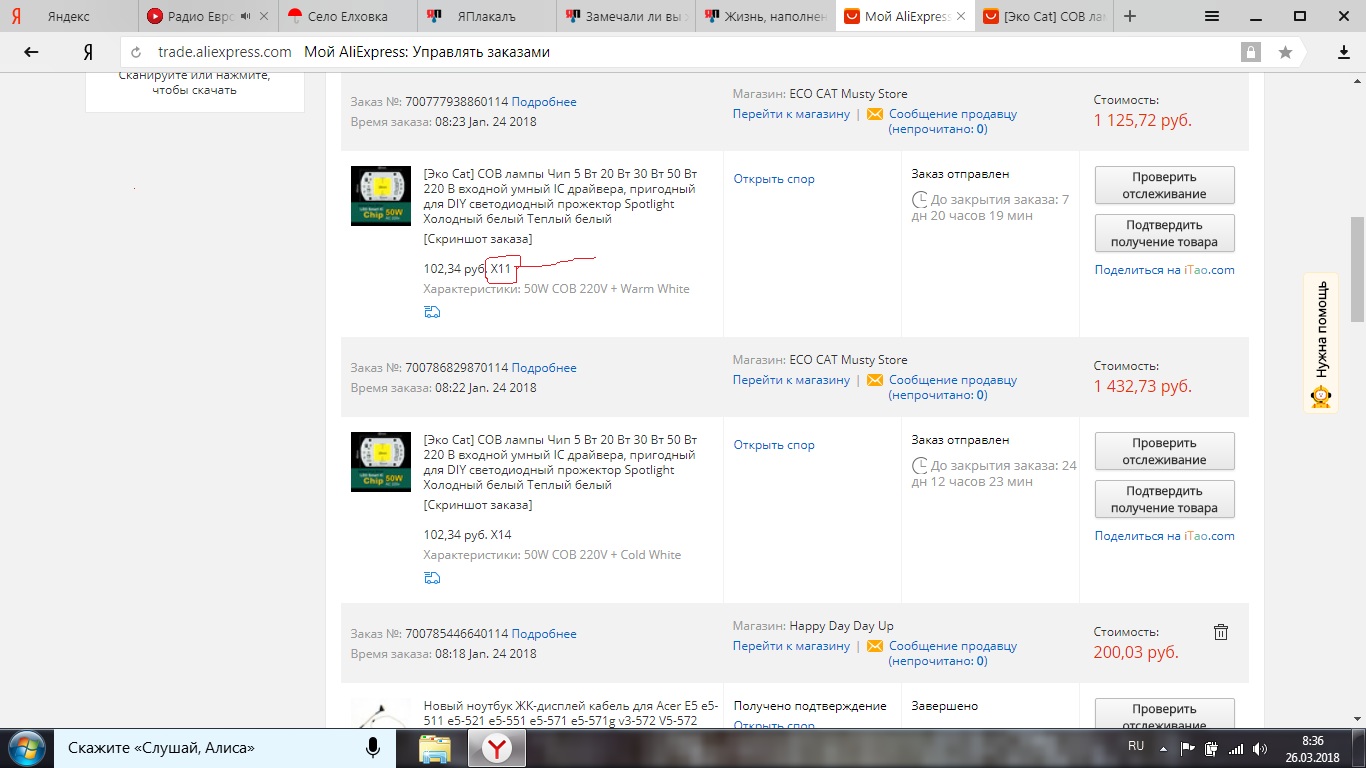Open the browser downloads arrow icon
1366x768 pixels.
click(x=1344, y=52)
